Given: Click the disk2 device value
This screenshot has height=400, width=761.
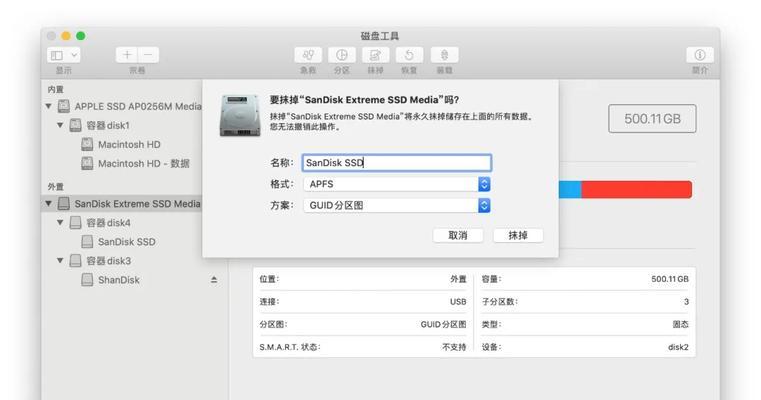Looking at the screenshot, I should click(x=678, y=347).
